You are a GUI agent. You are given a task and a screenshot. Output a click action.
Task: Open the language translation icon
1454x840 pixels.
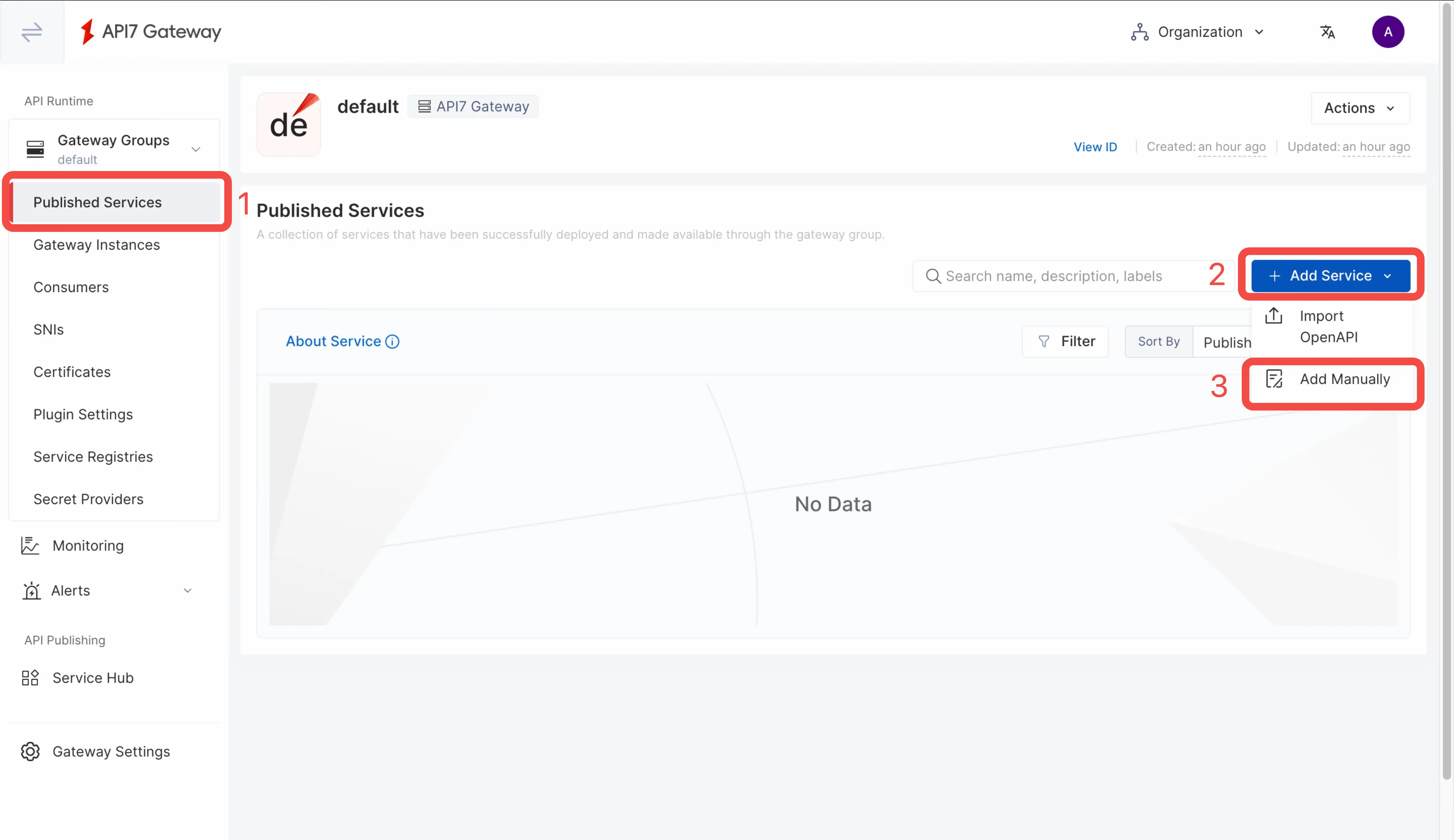(1328, 32)
